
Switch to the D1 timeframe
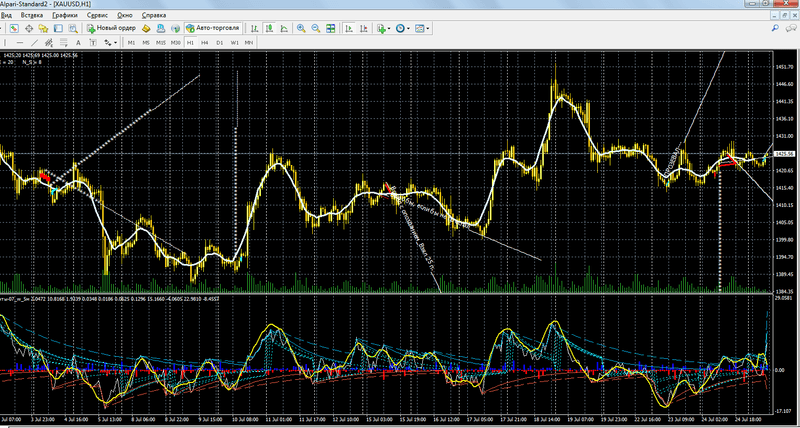point(219,44)
